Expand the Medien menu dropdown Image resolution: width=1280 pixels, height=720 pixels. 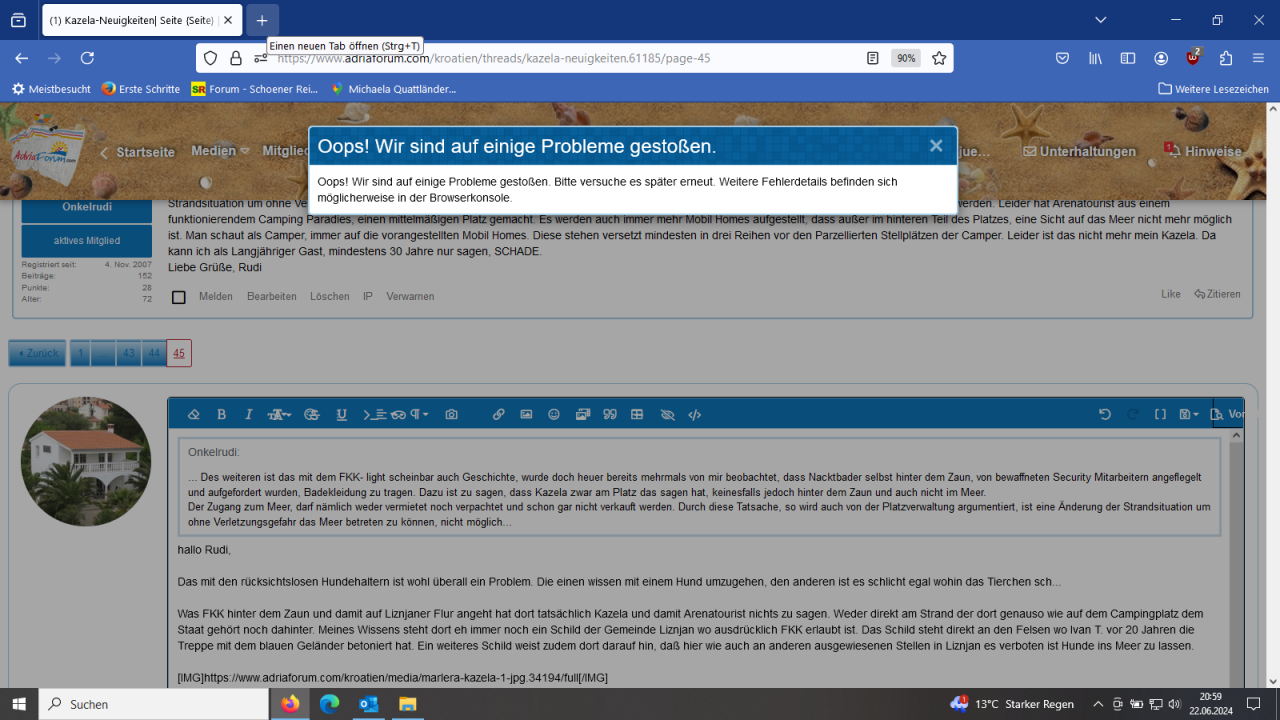tap(220, 151)
